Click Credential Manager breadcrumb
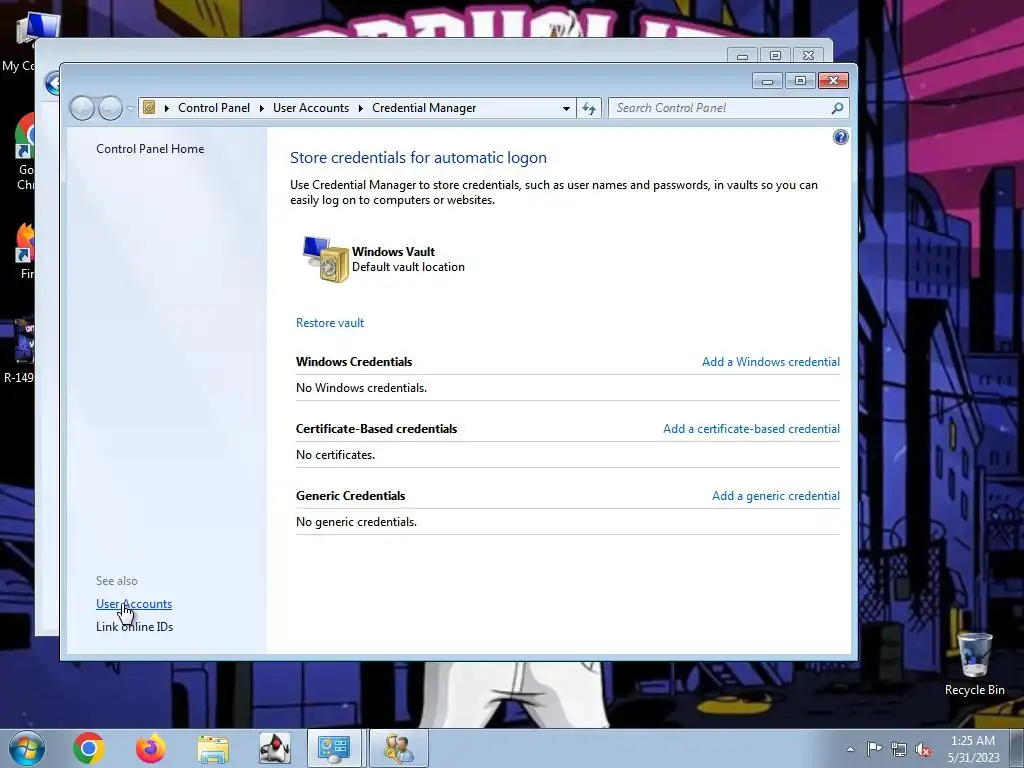Image resolution: width=1024 pixels, height=768 pixels. [424, 108]
